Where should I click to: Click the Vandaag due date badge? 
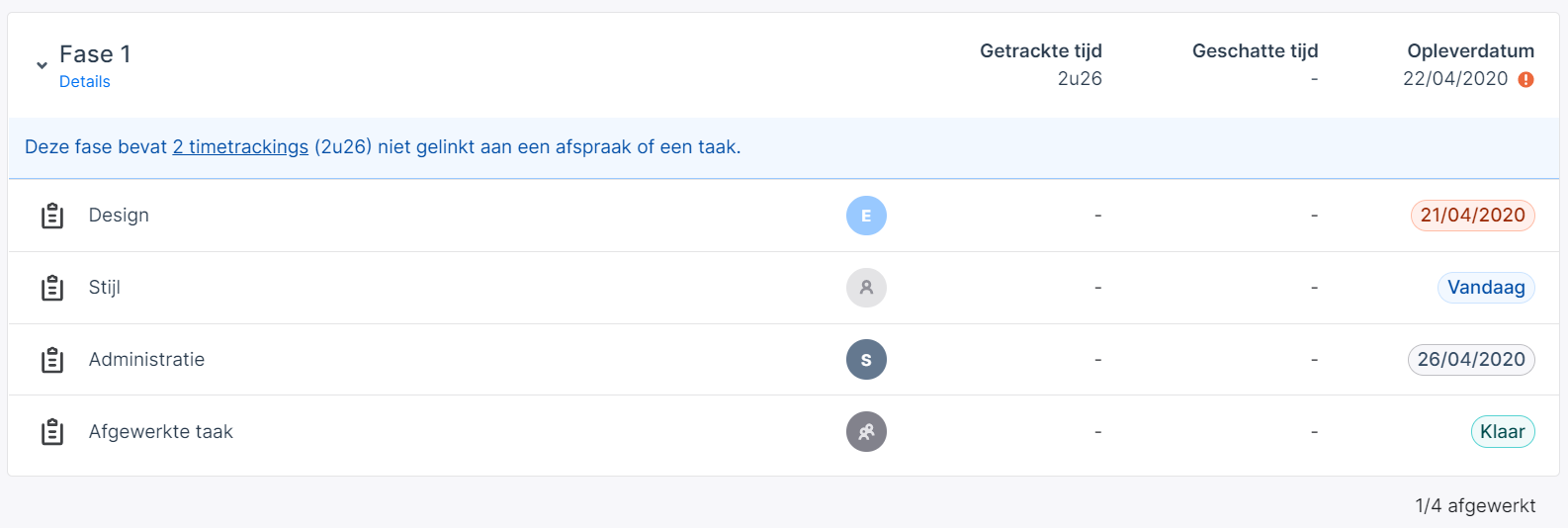click(1486, 288)
